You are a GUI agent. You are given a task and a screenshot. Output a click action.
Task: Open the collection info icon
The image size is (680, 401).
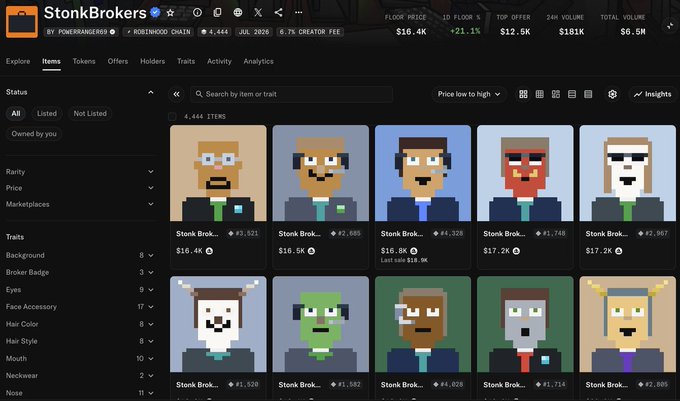[x=197, y=13]
